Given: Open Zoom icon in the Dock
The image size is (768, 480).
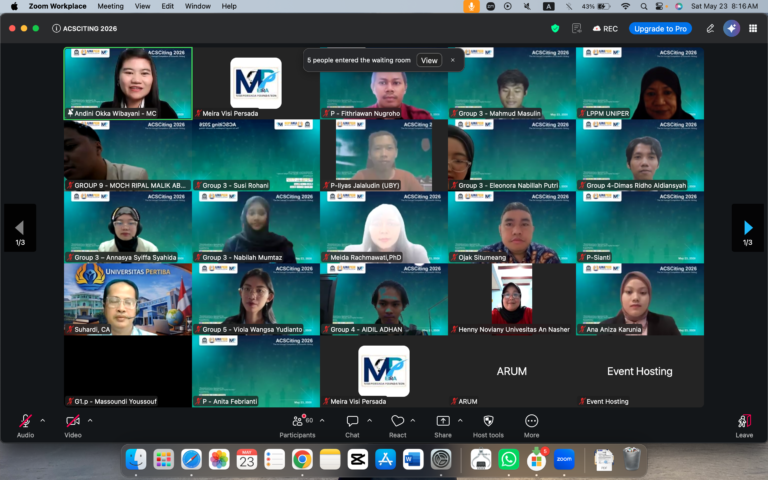Looking at the screenshot, I should point(564,459).
